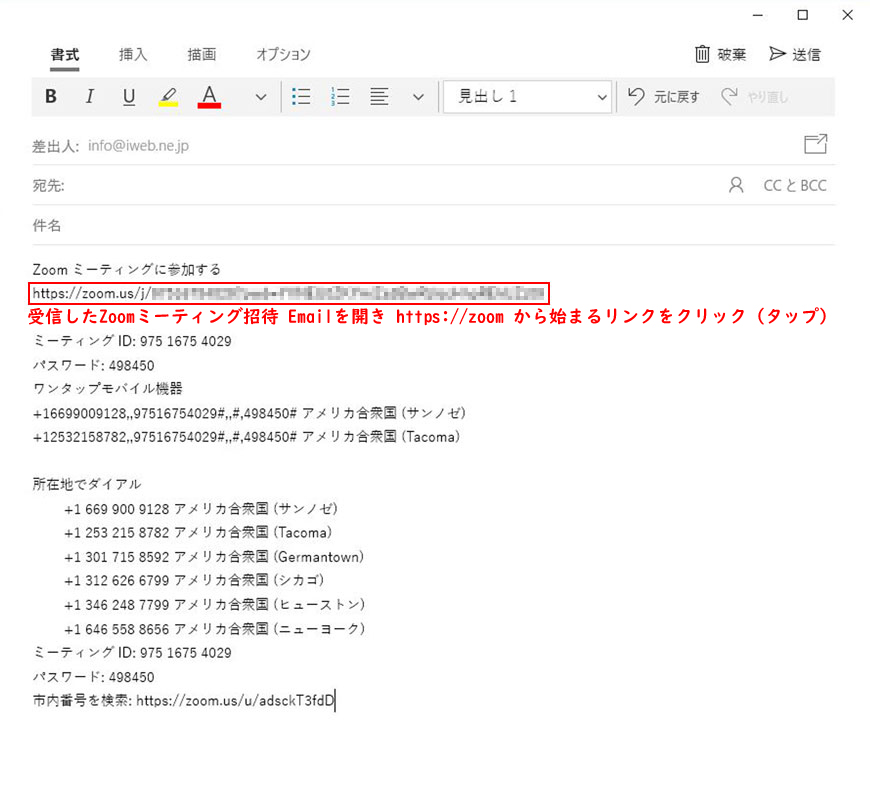Click the heading Zoom ミーティングに参加する
This screenshot has height=800, width=870.
point(127,270)
